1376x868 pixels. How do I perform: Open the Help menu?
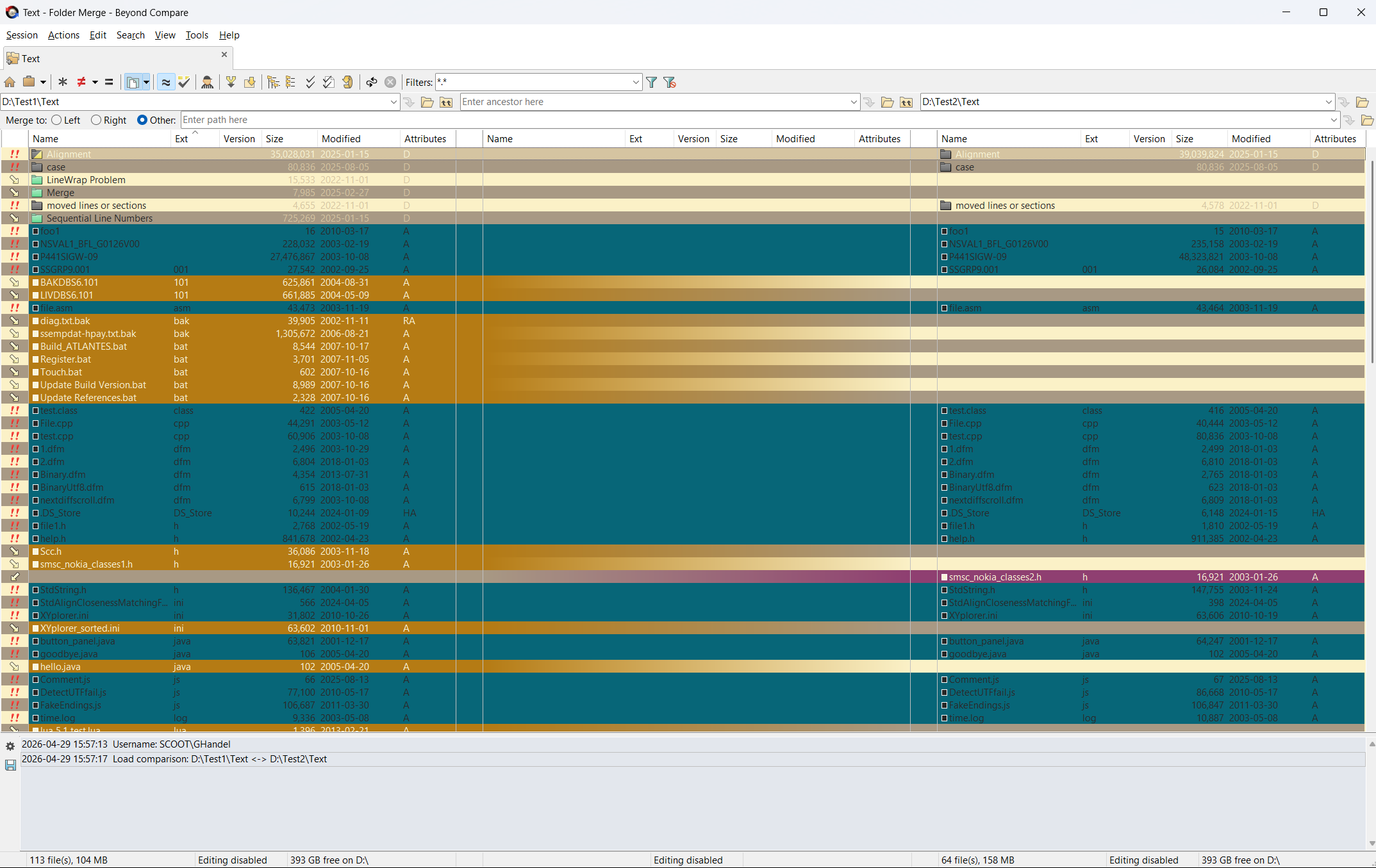pos(229,35)
